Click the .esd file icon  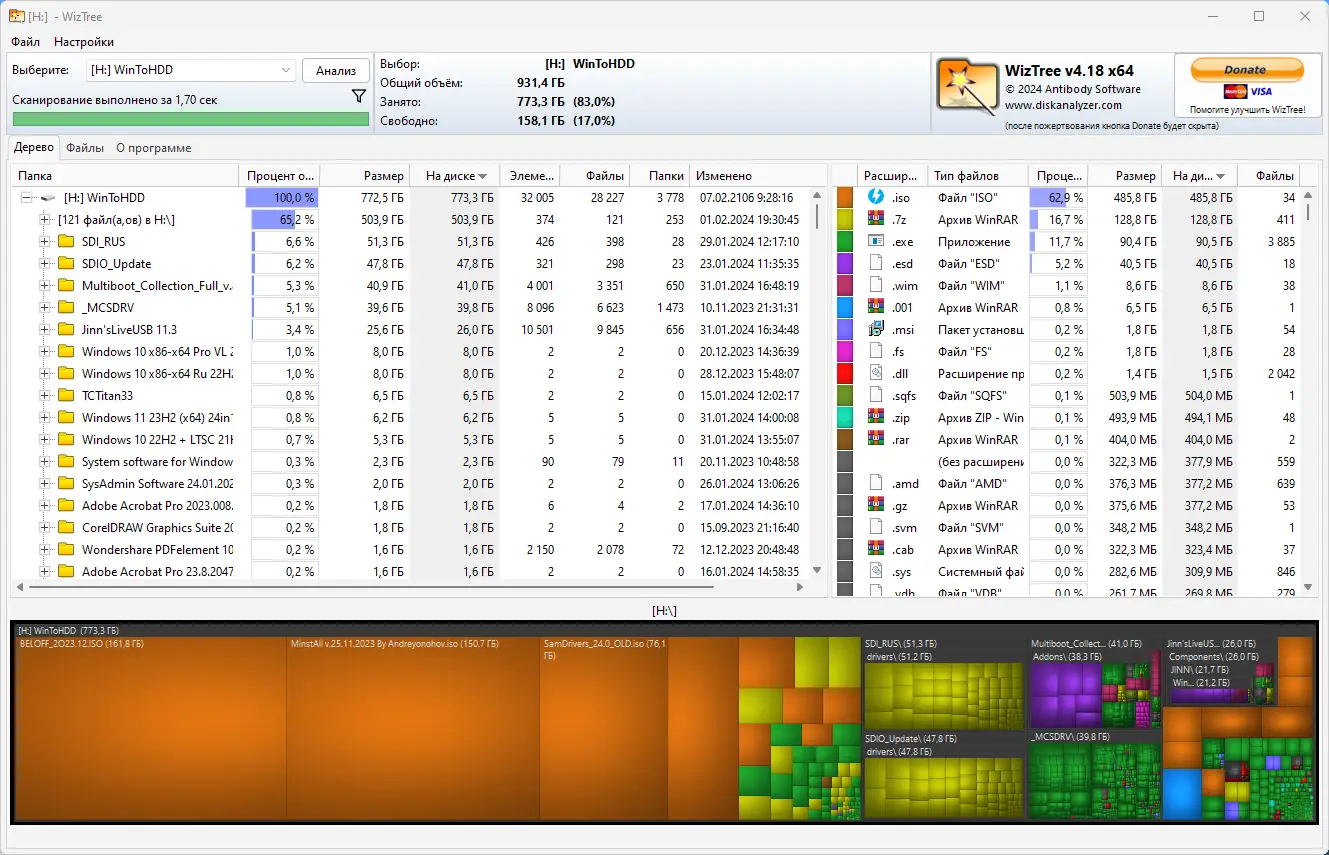[x=876, y=263]
